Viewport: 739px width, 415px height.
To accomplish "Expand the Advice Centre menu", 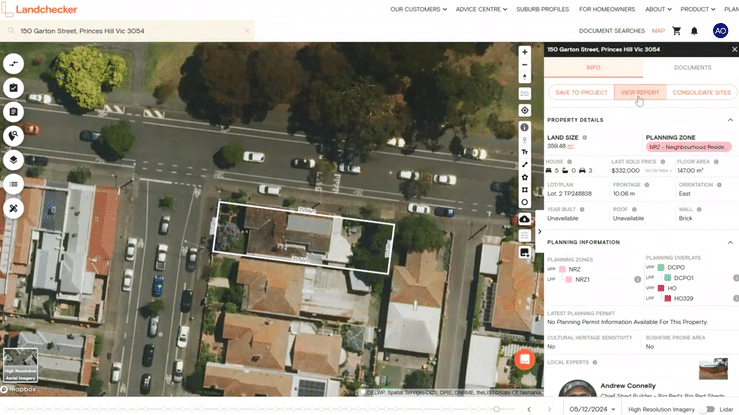I will point(481,9).
